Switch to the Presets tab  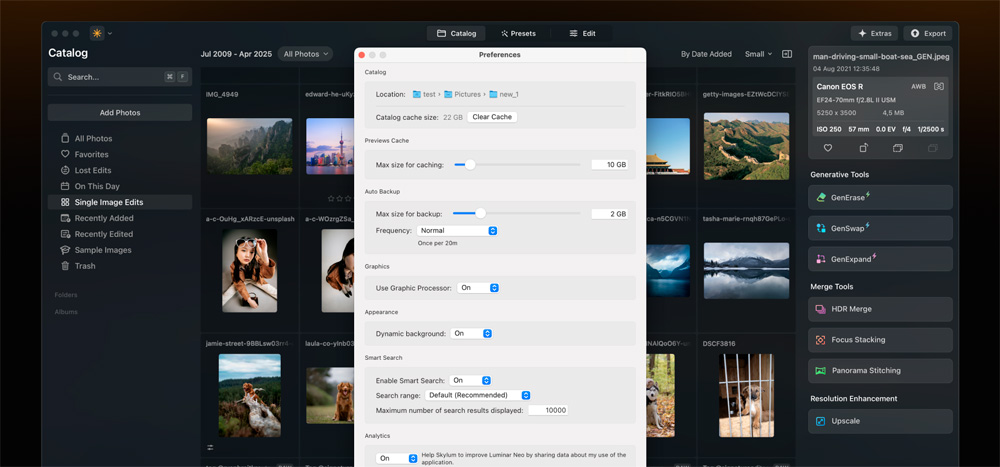pos(518,33)
